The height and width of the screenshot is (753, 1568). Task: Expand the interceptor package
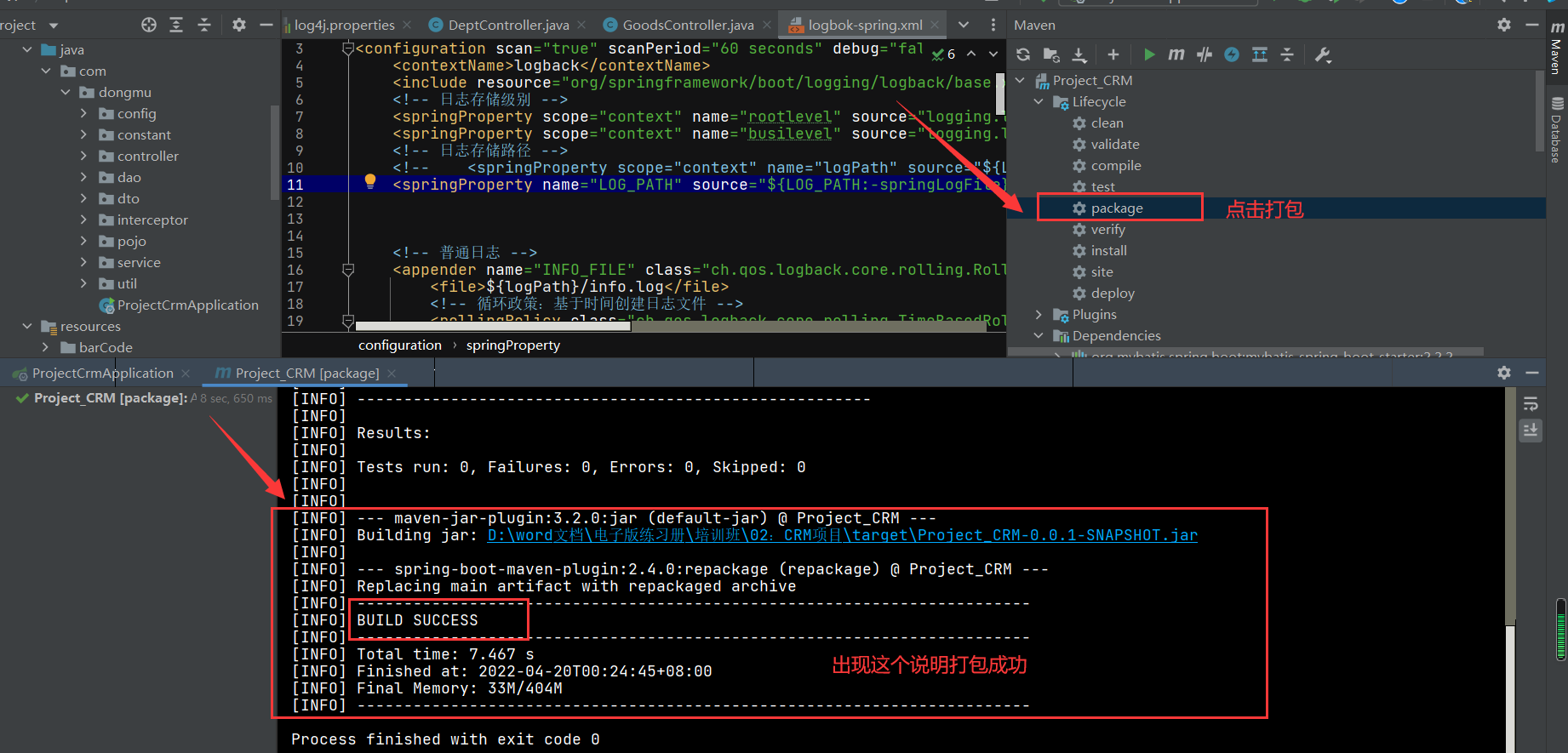tap(83, 220)
